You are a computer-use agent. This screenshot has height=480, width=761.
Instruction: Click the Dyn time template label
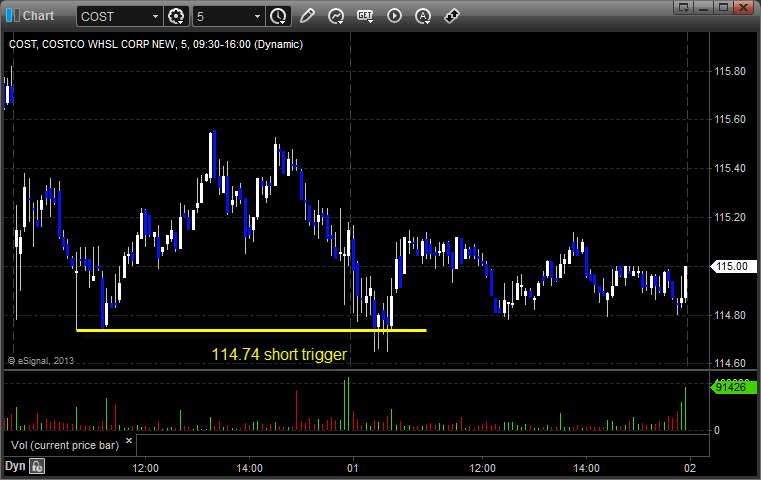tap(15, 466)
